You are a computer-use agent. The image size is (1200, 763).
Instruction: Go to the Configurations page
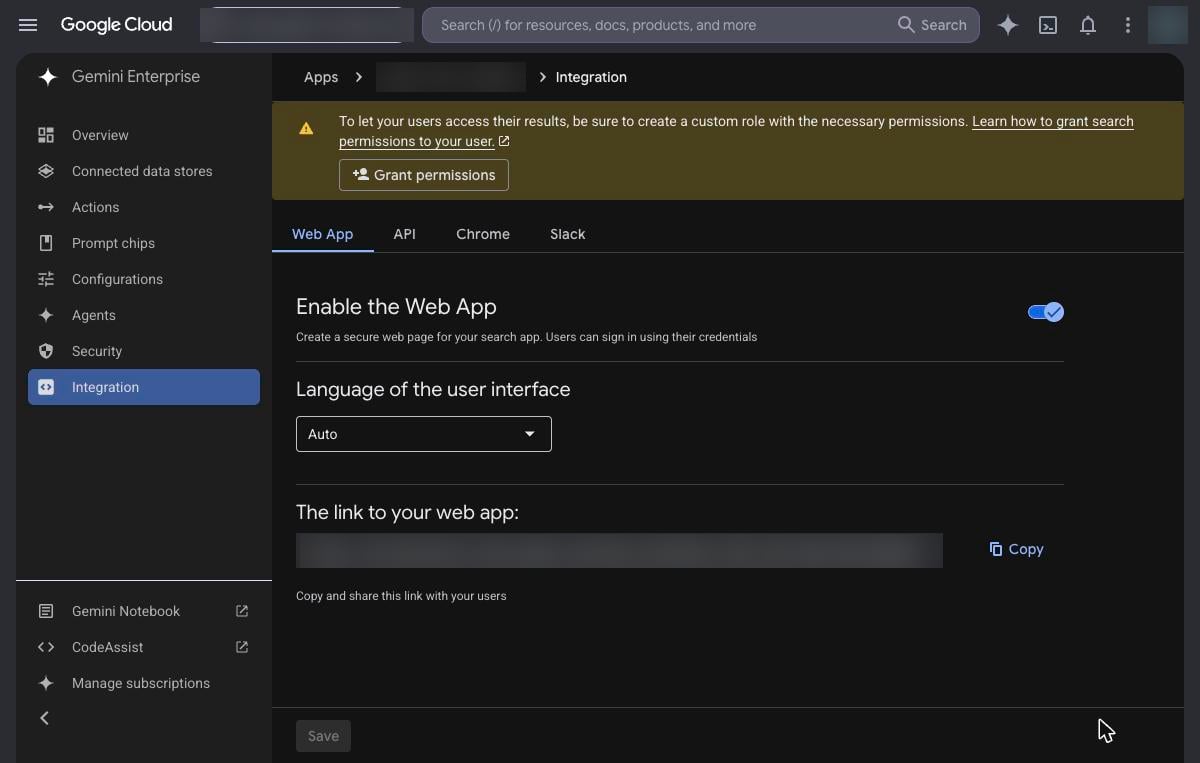tap(144, 279)
